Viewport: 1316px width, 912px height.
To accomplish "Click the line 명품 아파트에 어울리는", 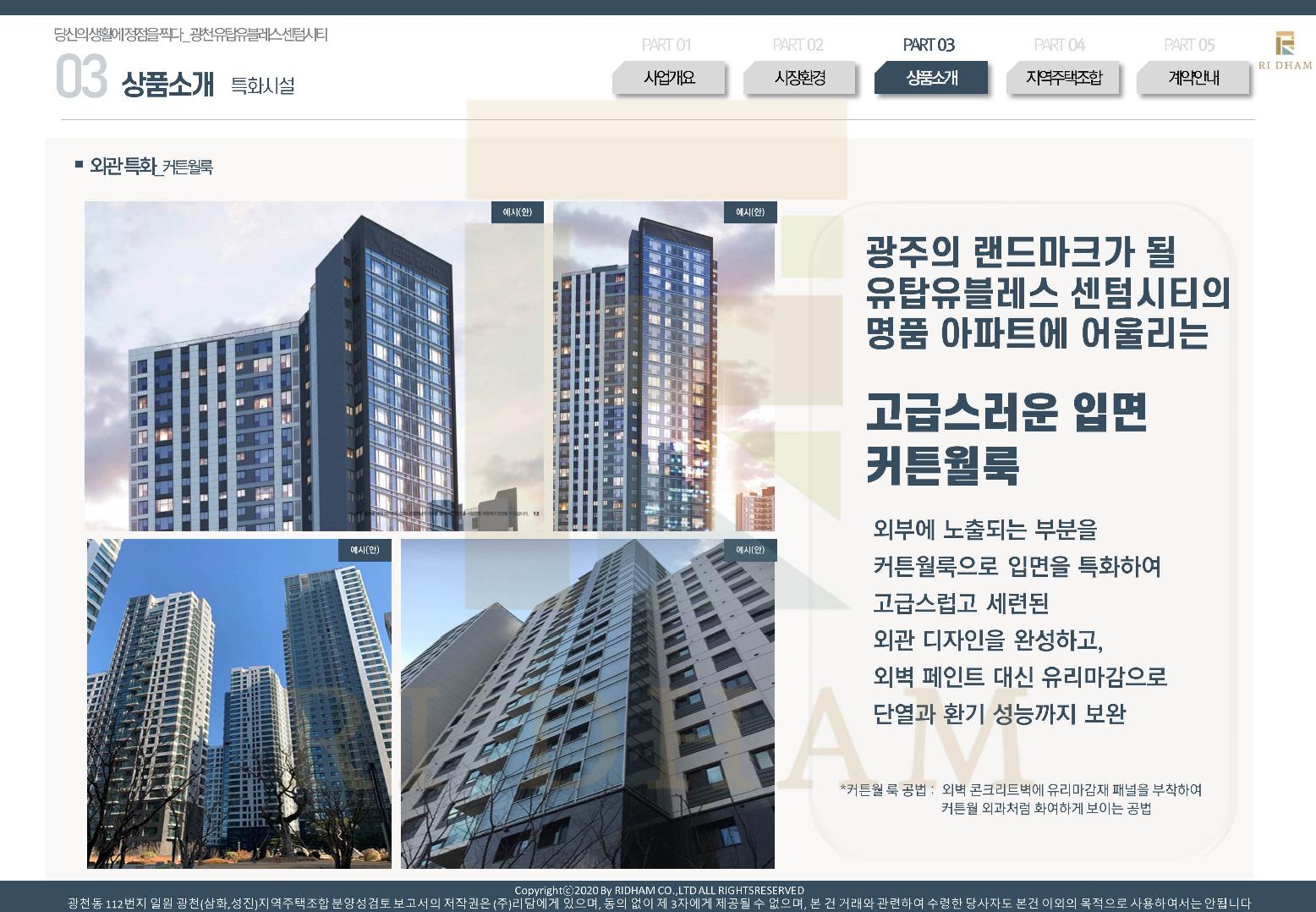I will pos(1037,333).
